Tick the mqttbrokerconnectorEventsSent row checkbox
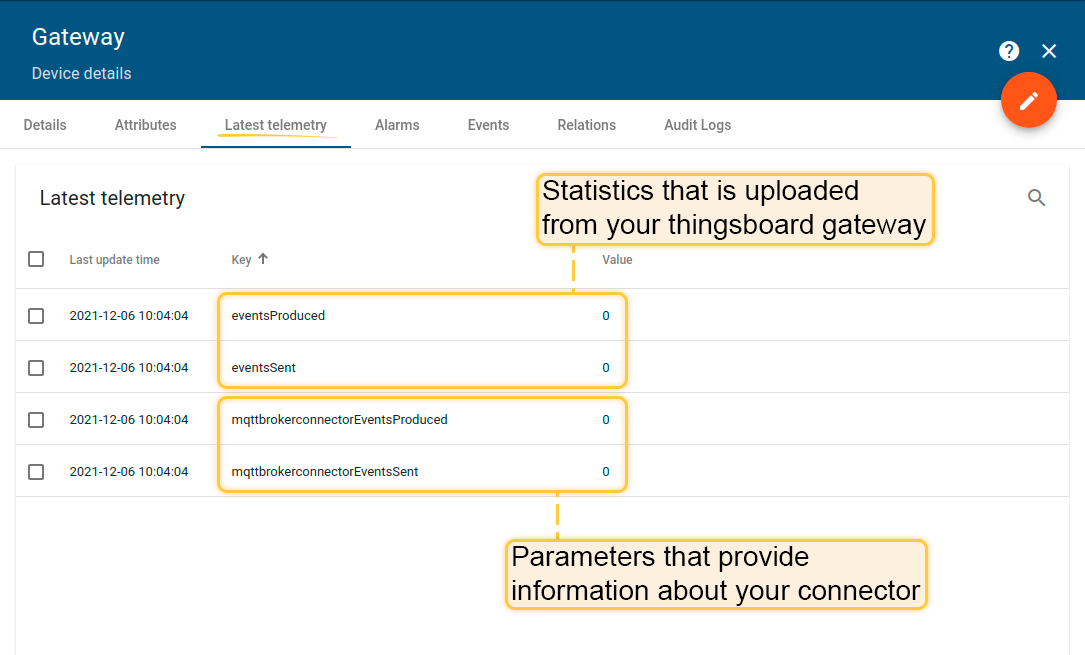 [x=36, y=472]
